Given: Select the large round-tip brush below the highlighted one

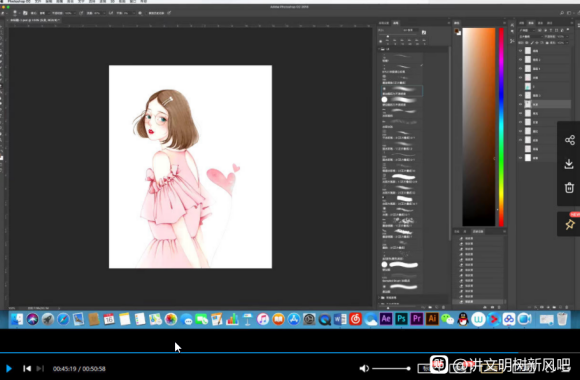Looking at the screenshot, I should tap(402, 101).
